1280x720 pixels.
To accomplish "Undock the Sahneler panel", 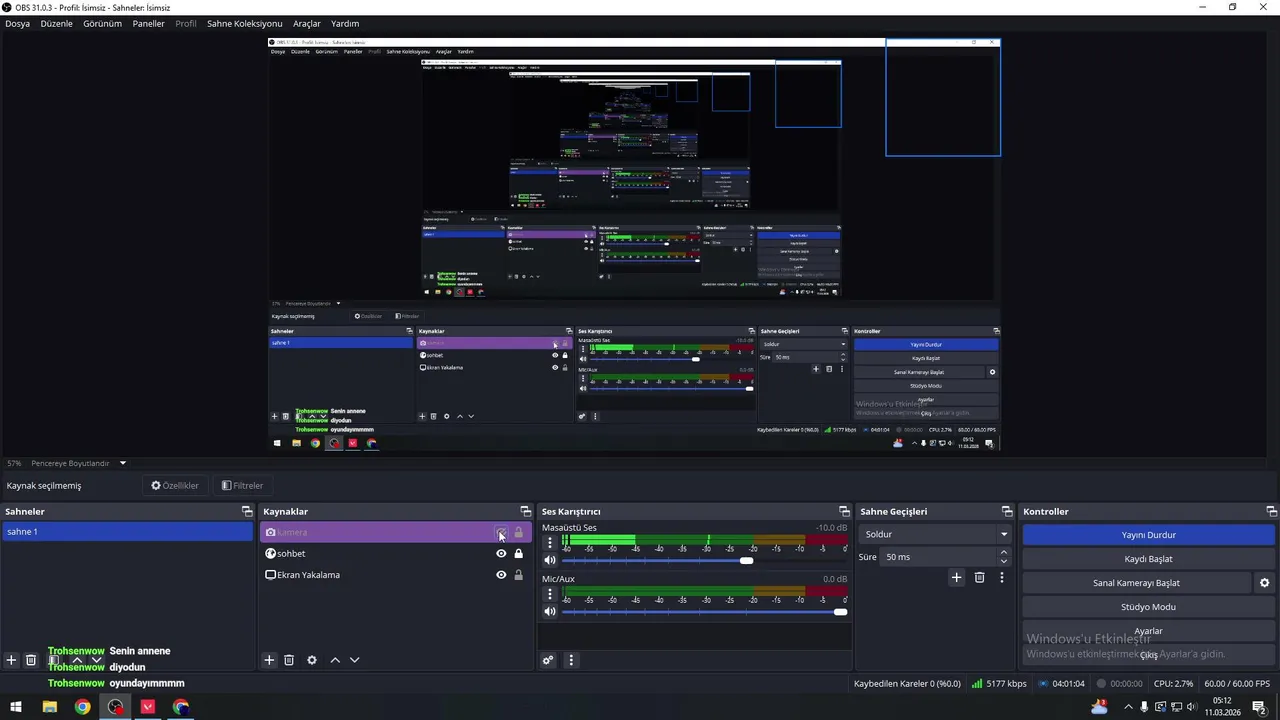I will [247, 511].
